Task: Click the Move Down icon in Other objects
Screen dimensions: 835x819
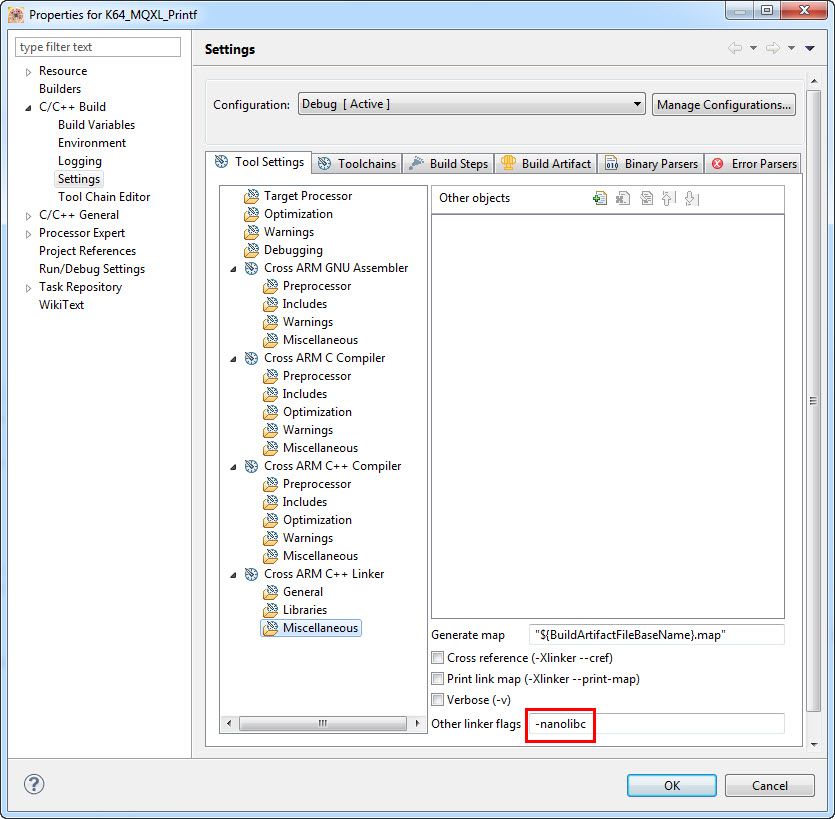Action: pos(691,199)
